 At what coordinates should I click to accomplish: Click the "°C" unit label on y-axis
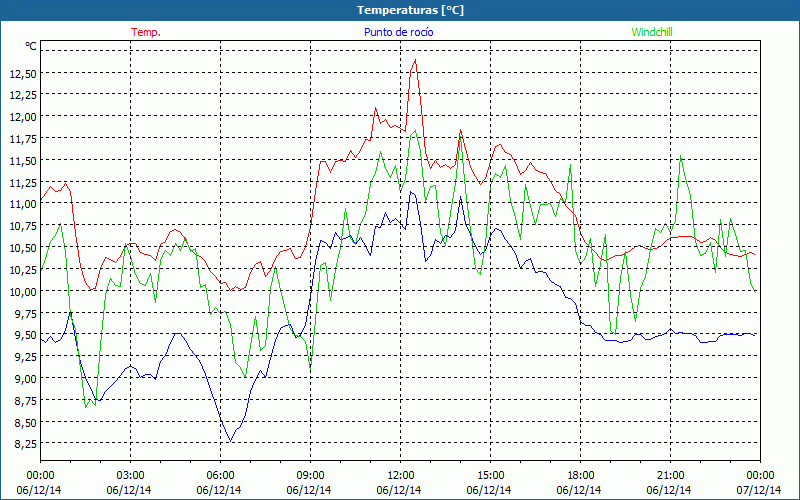31,46
